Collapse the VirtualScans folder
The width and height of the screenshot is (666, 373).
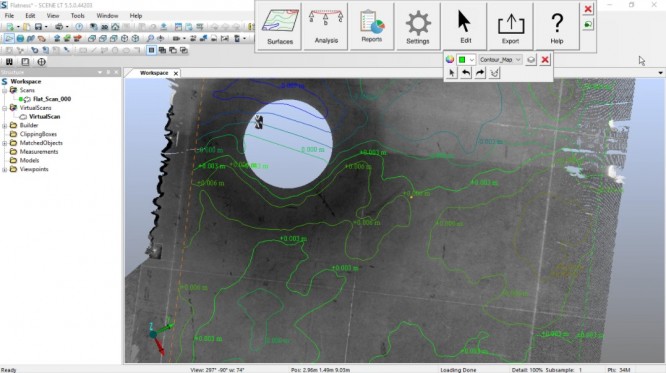pos(5,108)
